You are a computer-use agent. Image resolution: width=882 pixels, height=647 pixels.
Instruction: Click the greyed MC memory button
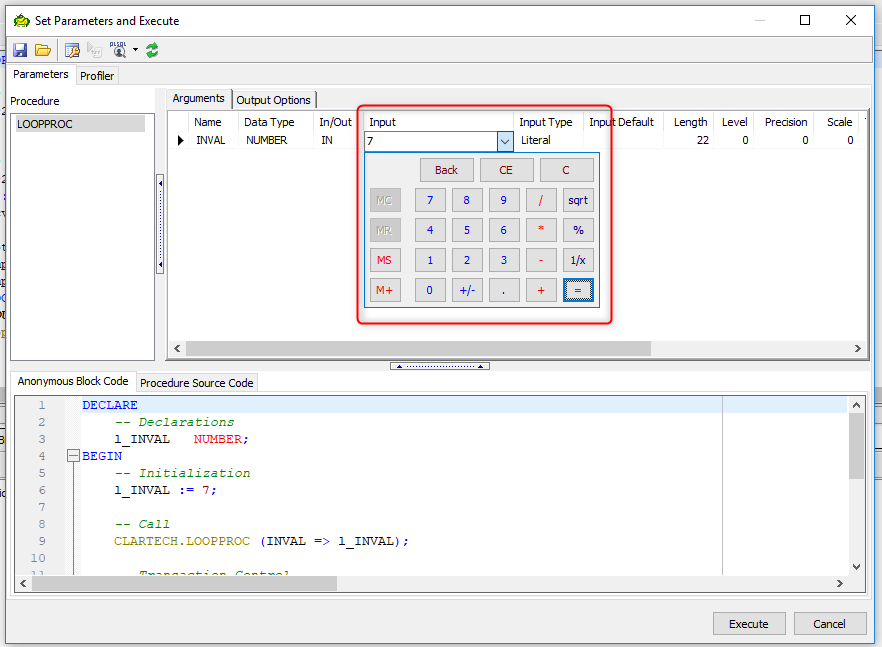tap(385, 200)
